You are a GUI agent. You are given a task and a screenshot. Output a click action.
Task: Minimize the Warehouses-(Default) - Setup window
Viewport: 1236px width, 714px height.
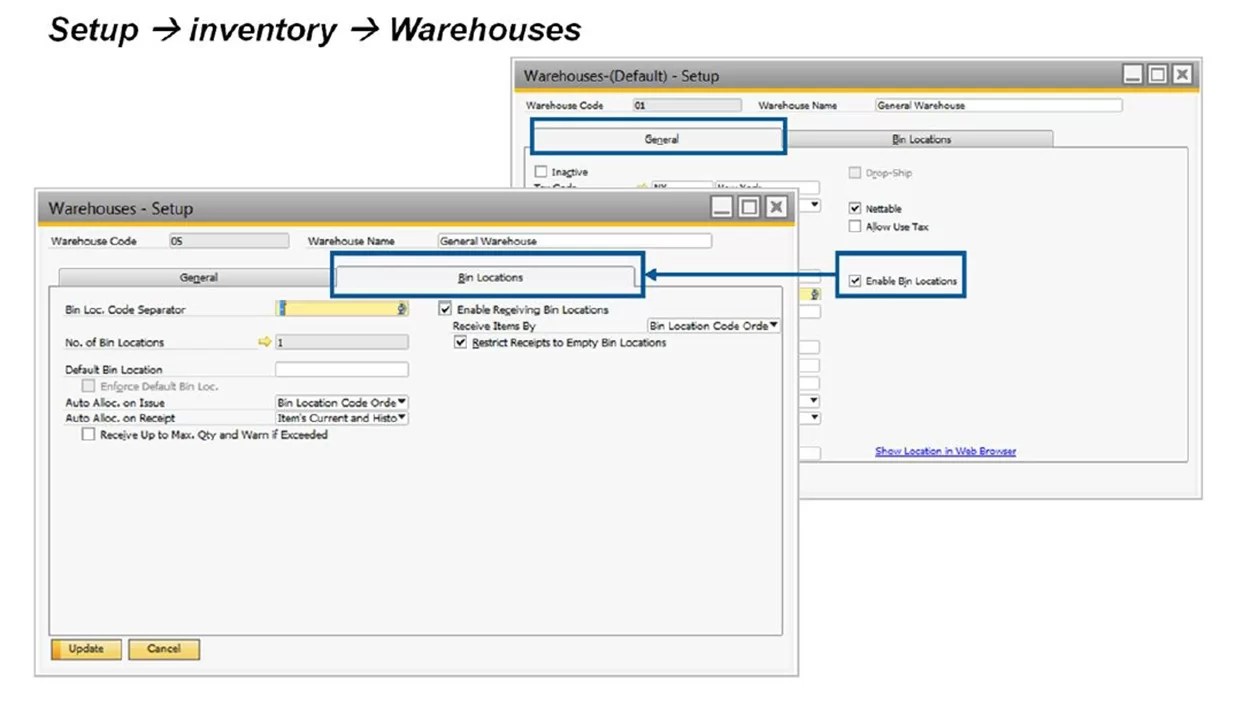tap(1133, 75)
